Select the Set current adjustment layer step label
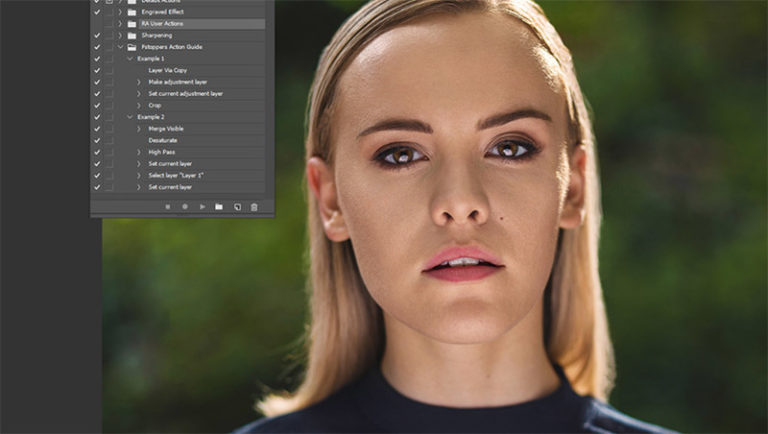Screen dimensions: 768x434 (186, 94)
